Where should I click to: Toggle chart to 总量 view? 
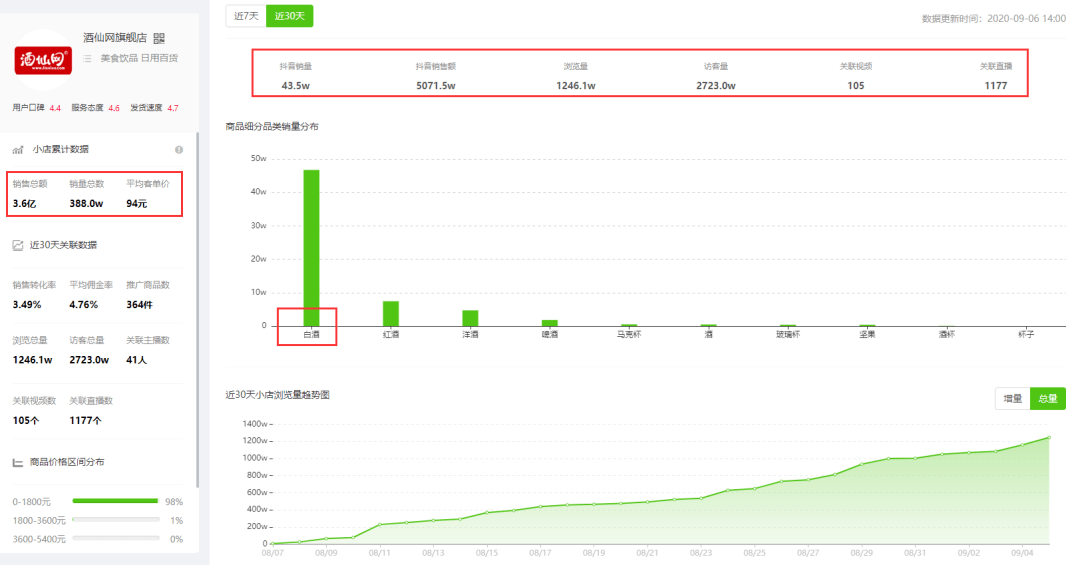[1048, 399]
